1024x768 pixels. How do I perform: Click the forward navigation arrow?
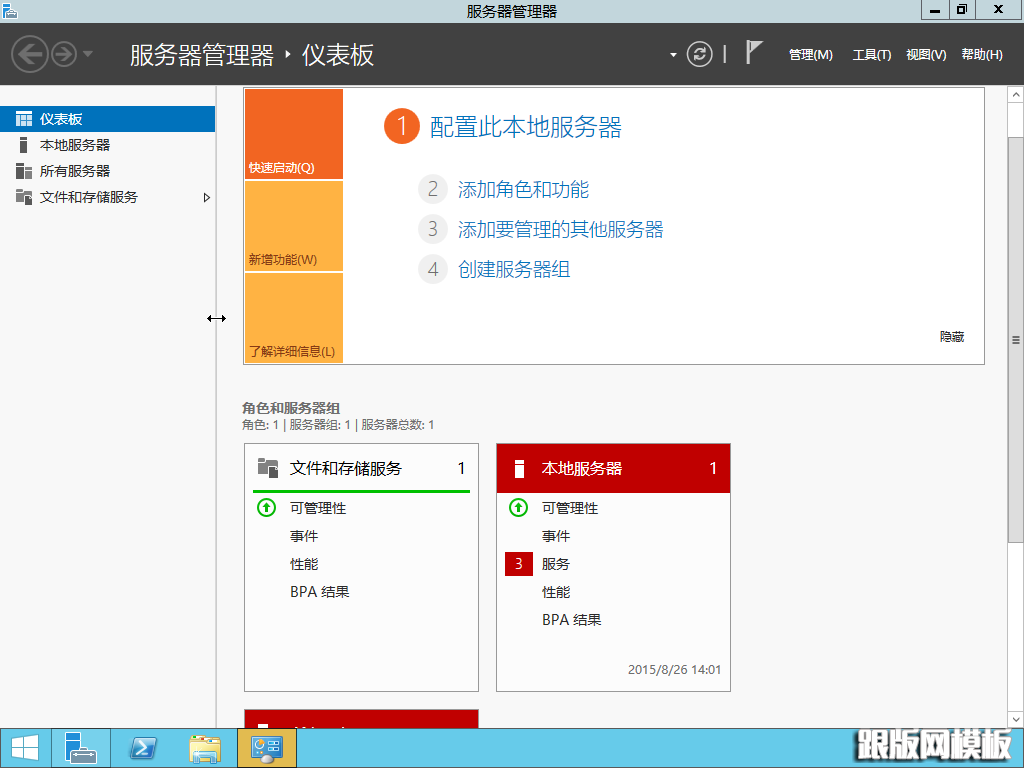pos(64,54)
